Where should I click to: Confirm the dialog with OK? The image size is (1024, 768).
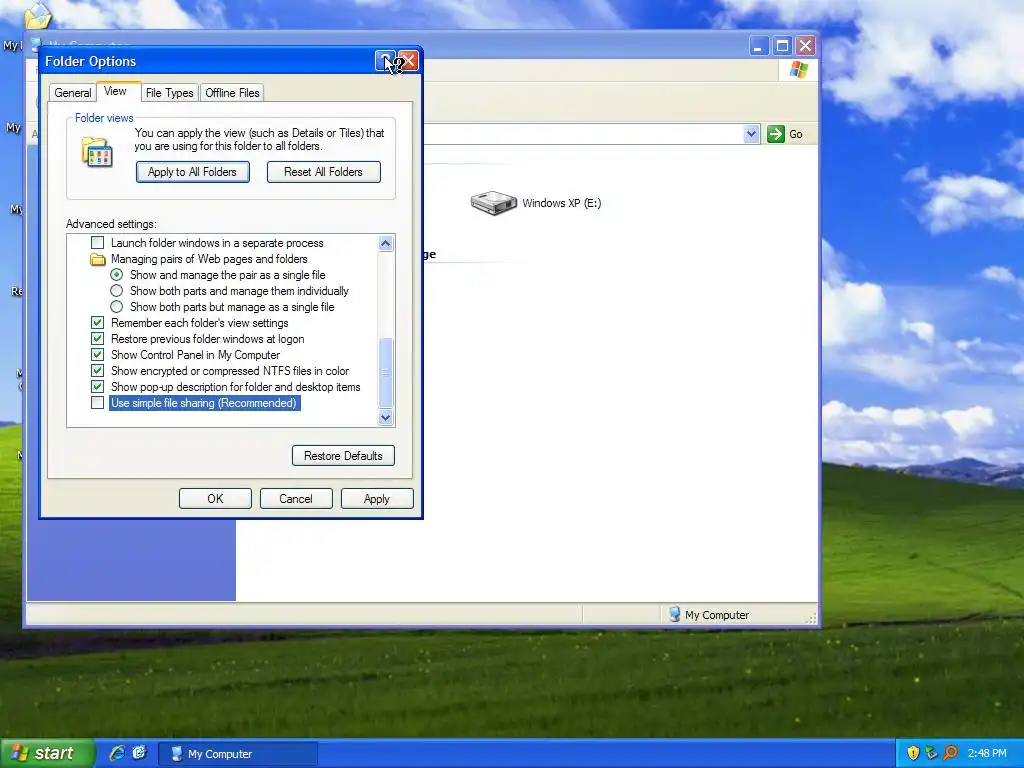215,499
